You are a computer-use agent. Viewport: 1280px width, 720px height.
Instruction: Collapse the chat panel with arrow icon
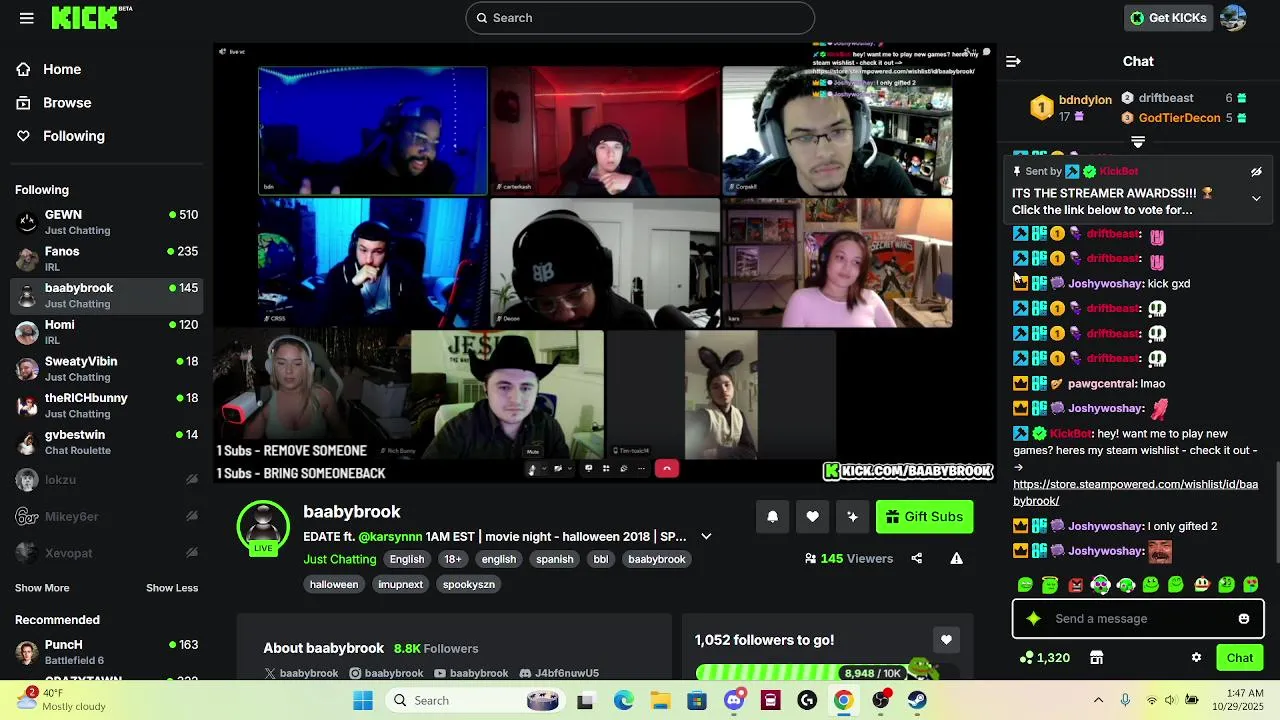(x=1013, y=61)
